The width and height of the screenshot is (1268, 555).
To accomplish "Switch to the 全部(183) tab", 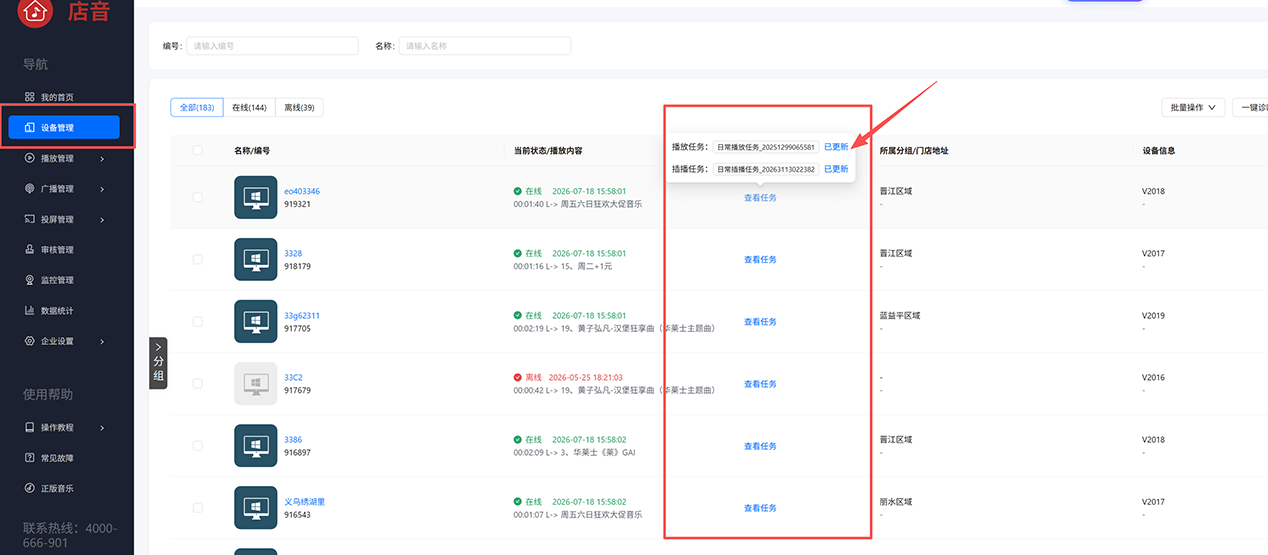I will click(197, 107).
